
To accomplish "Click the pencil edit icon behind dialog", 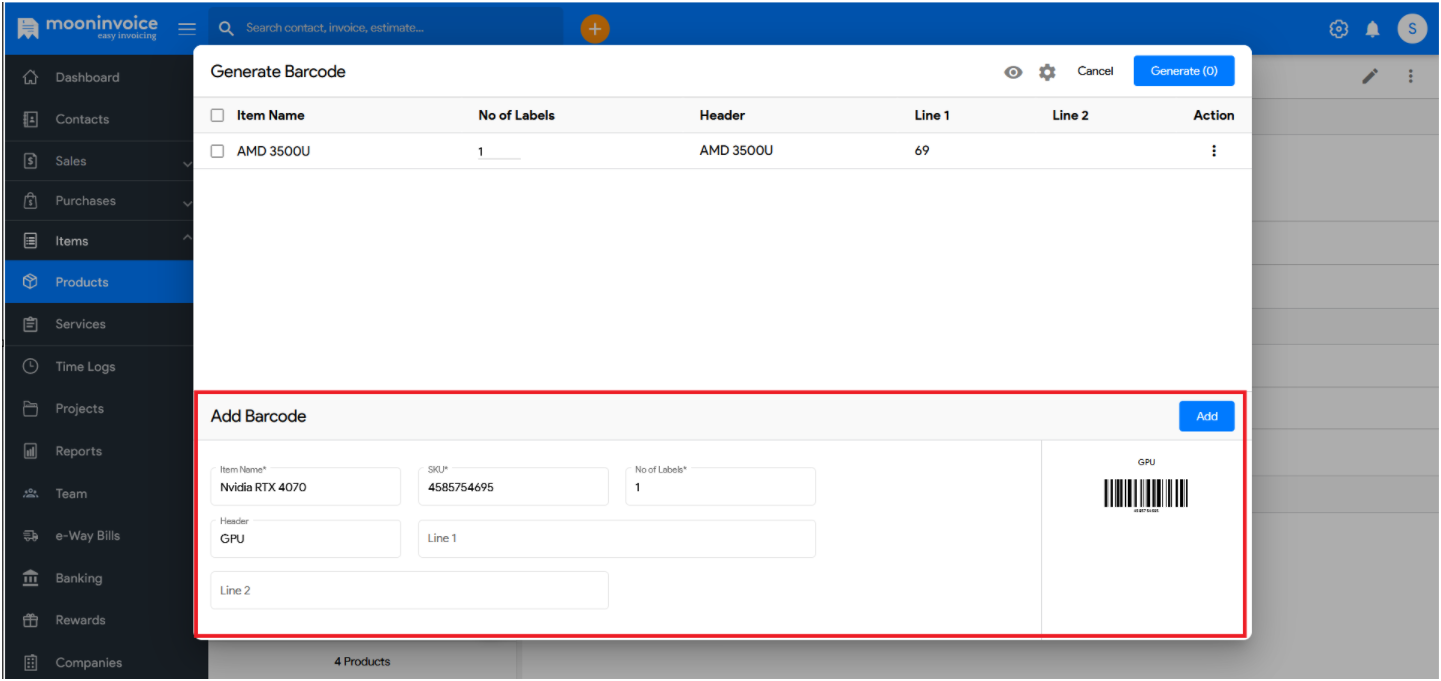I will tap(1370, 76).
